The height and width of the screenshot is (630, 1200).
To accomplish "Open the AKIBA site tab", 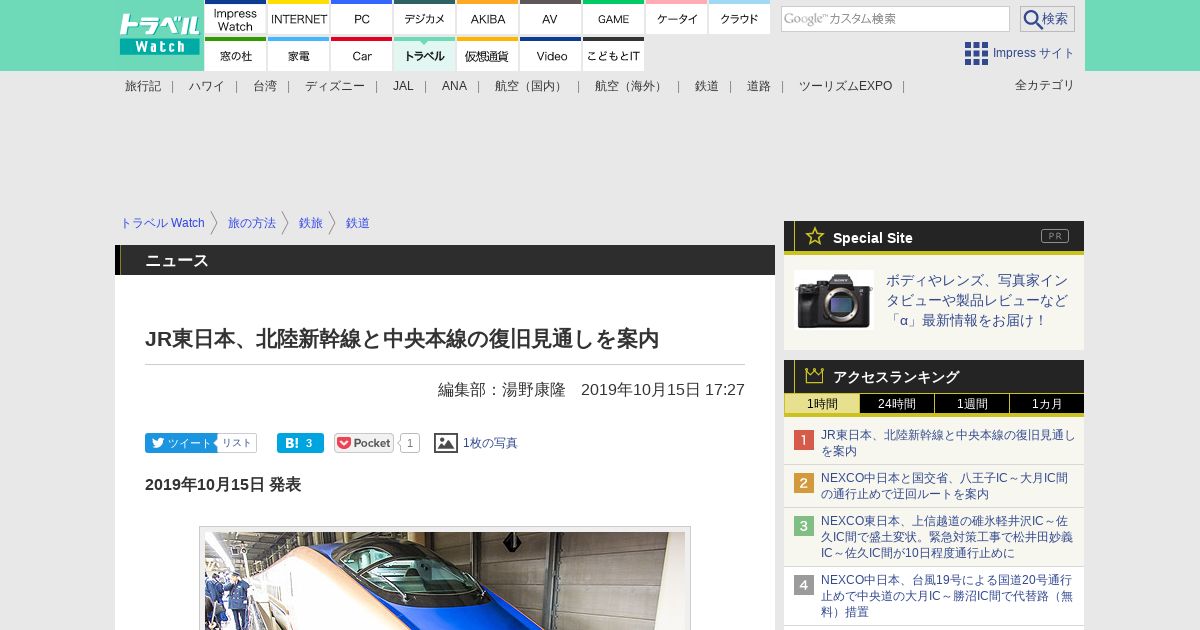I will [x=488, y=19].
